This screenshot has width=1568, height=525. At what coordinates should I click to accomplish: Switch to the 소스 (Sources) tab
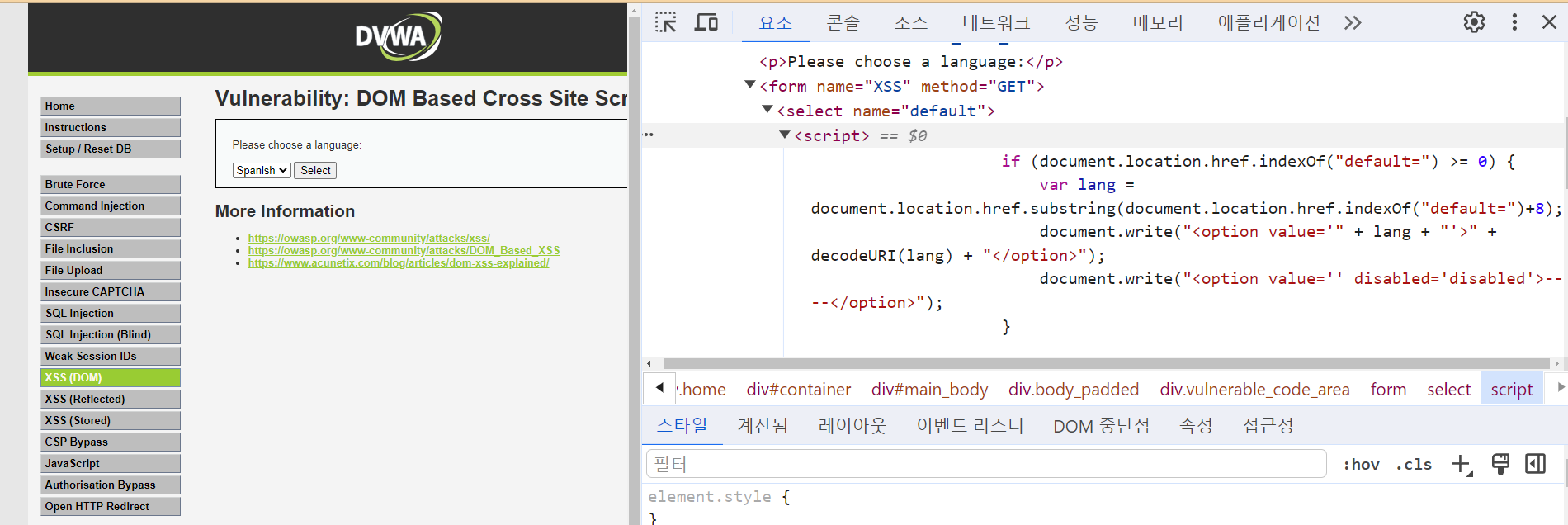[910, 22]
